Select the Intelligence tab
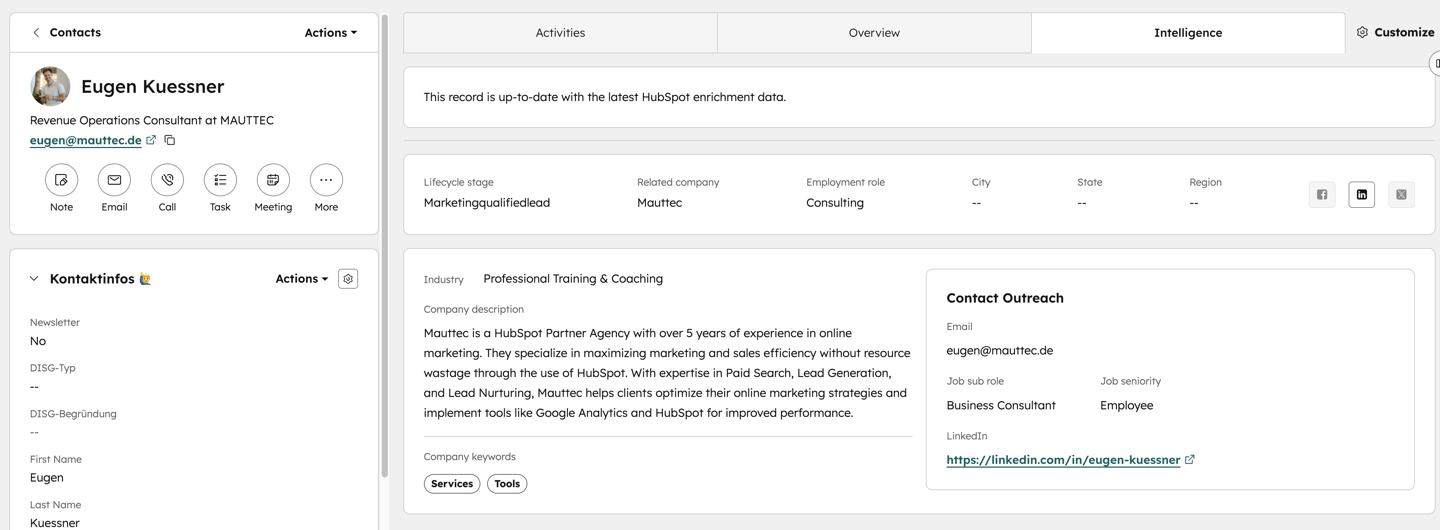The width and height of the screenshot is (1440, 530). coord(1188,33)
